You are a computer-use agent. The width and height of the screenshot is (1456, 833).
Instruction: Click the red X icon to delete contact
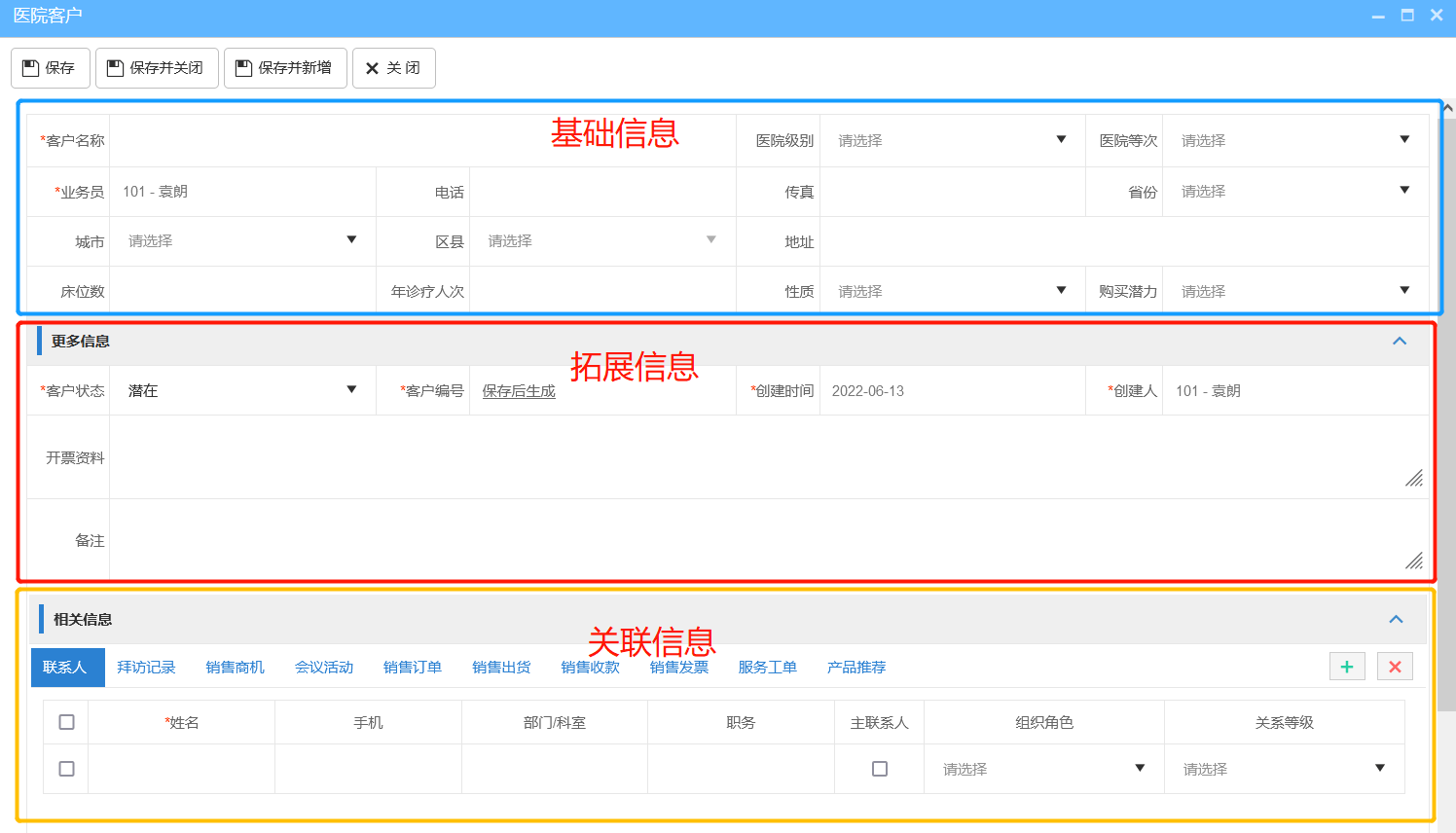tap(1395, 667)
